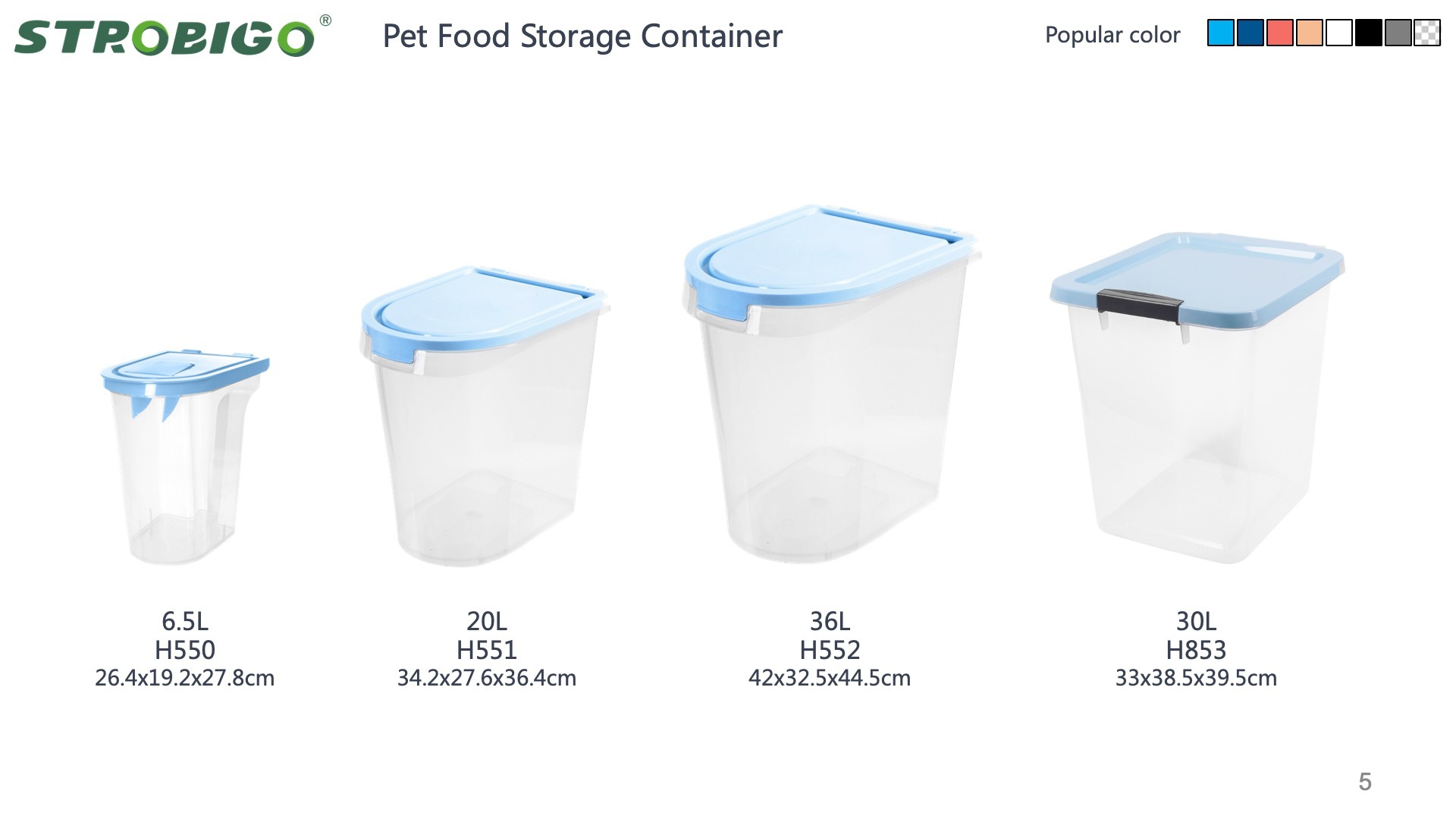
Task: Click the black latch on 30L container
Action: pyautogui.click(x=1139, y=302)
